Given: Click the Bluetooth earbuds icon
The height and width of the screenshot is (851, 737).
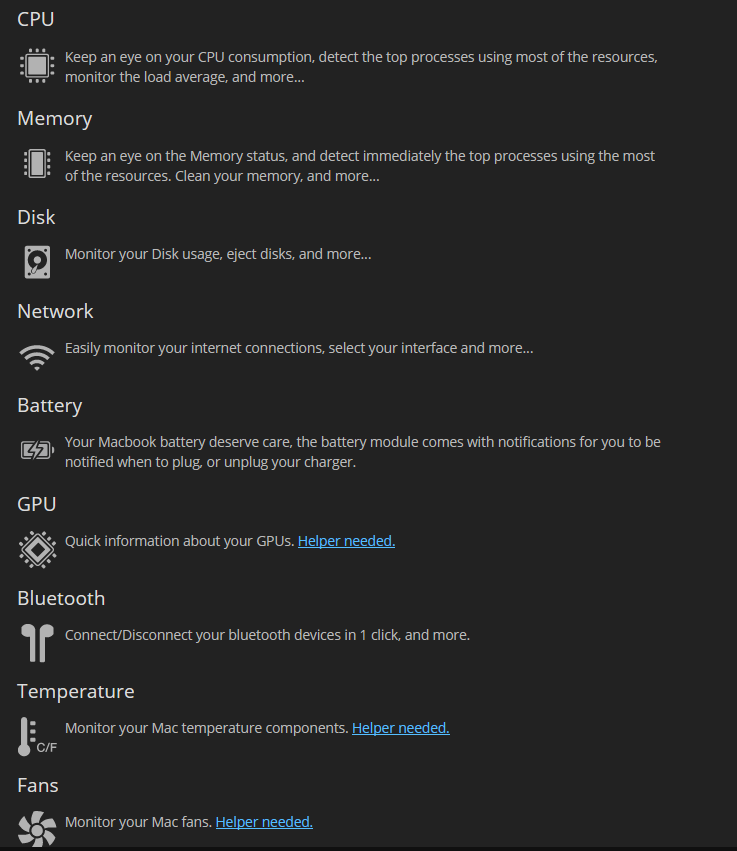Looking at the screenshot, I should pyautogui.click(x=37, y=643).
